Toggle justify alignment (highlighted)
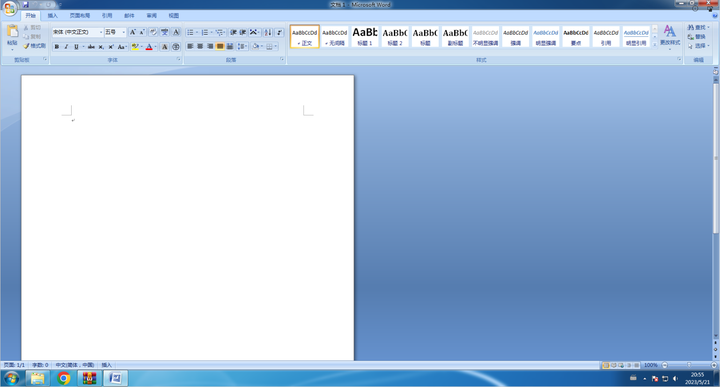The image size is (720, 387). pos(220,46)
